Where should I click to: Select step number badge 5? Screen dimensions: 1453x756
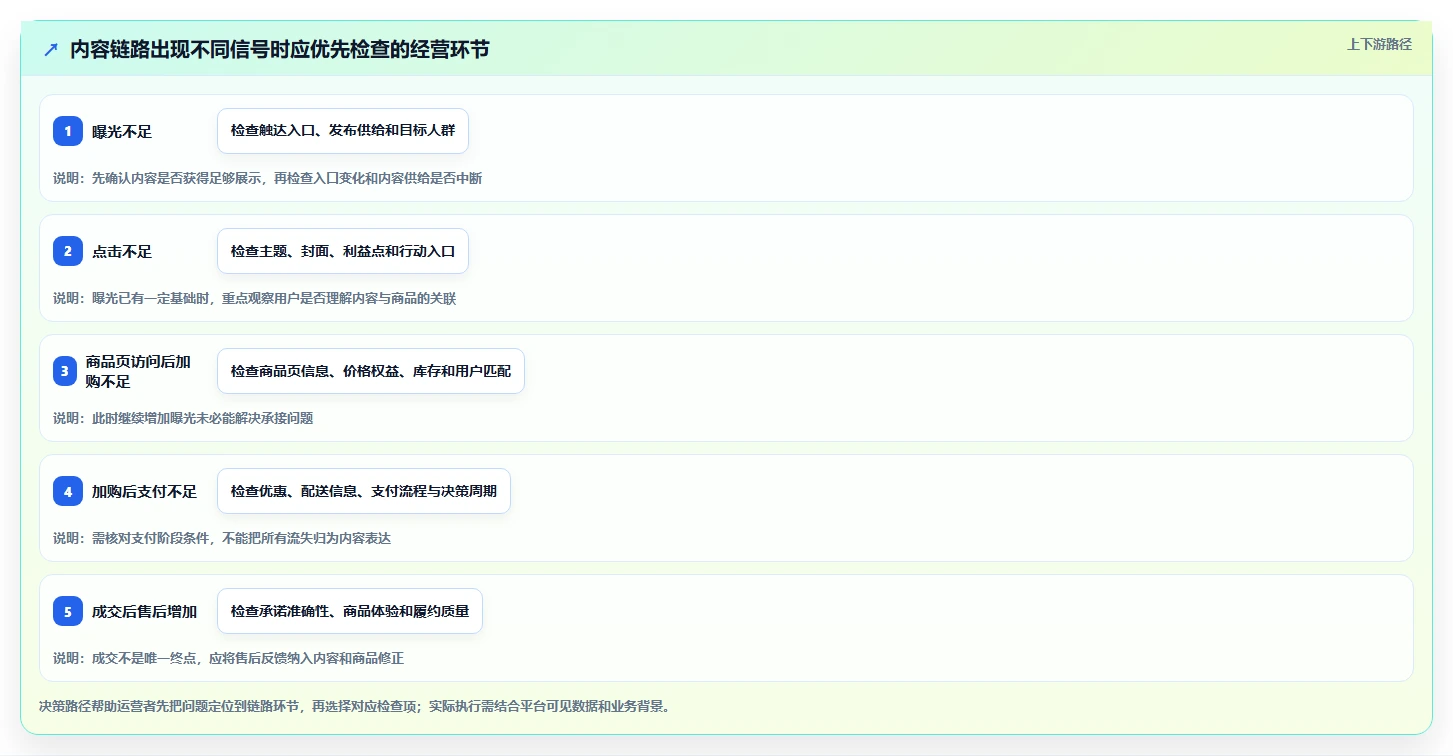pos(68,611)
